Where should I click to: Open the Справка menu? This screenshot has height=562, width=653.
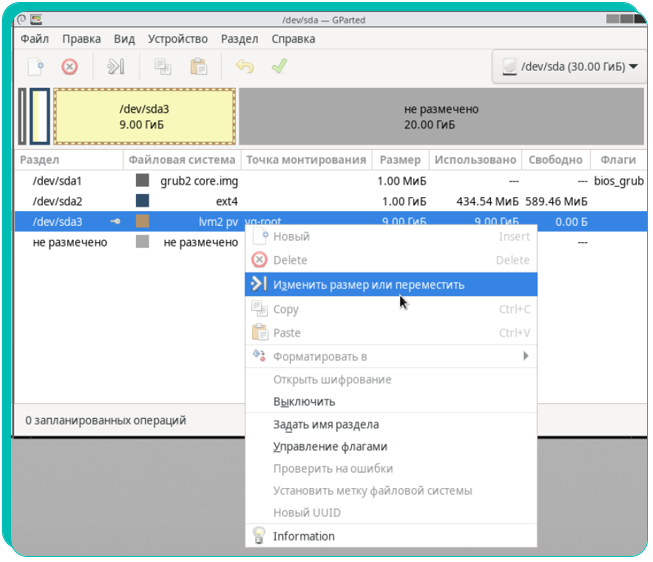tap(293, 39)
